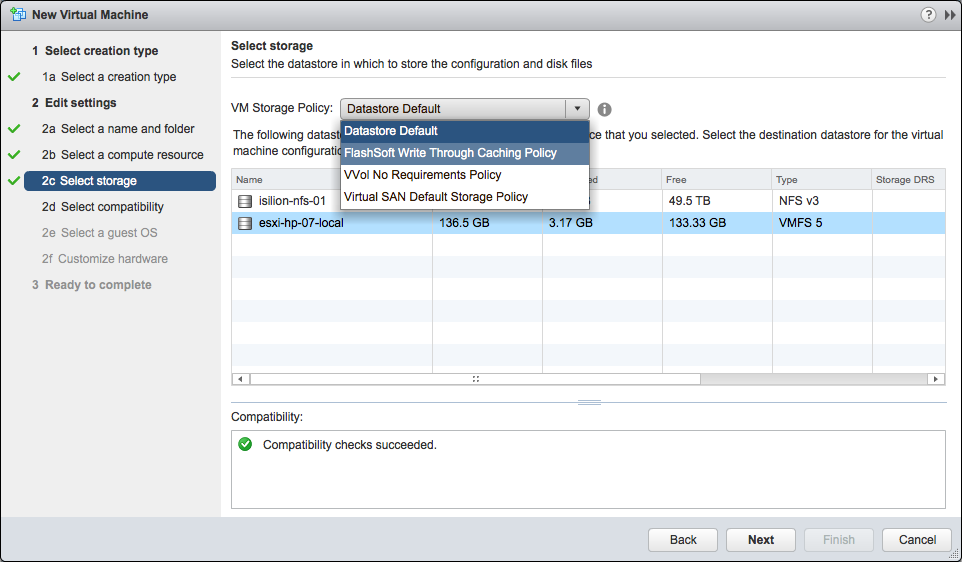Click the green compatibility check icon
Viewport: 962px width, 562px height.
(x=245, y=444)
